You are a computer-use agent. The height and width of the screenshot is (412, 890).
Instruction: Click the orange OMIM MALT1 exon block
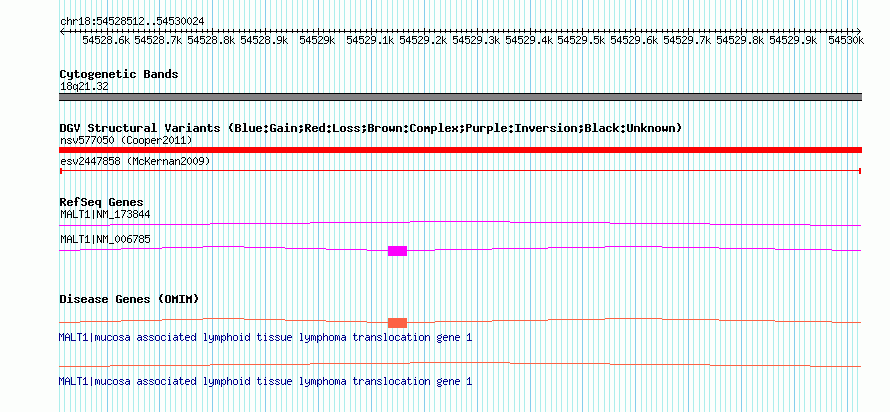pyautogui.click(x=397, y=323)
